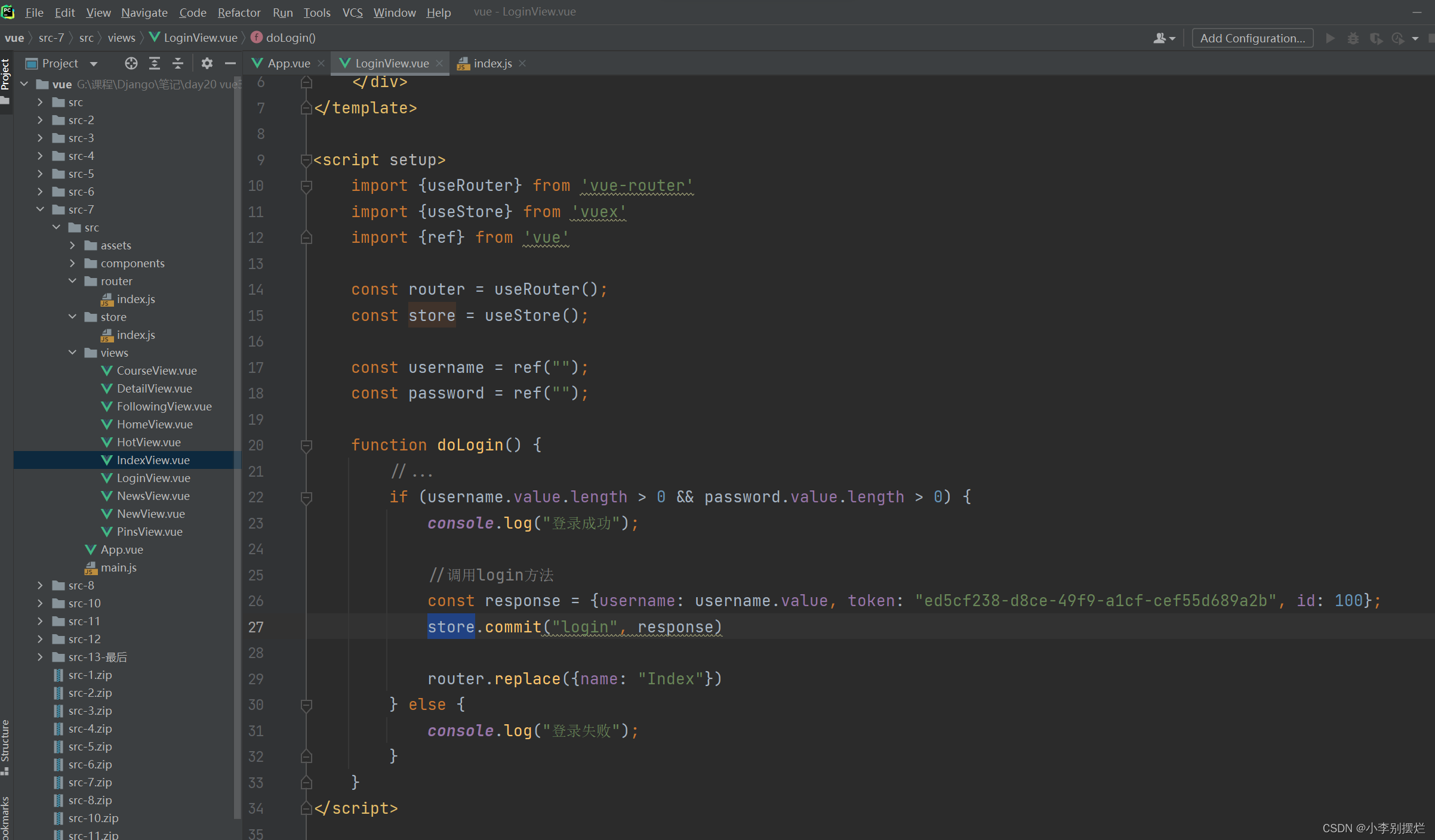Image resolution: width=1435 pixels, height=840 pixels.
Task: Open the VCS menu
Action: pos(352,13)
